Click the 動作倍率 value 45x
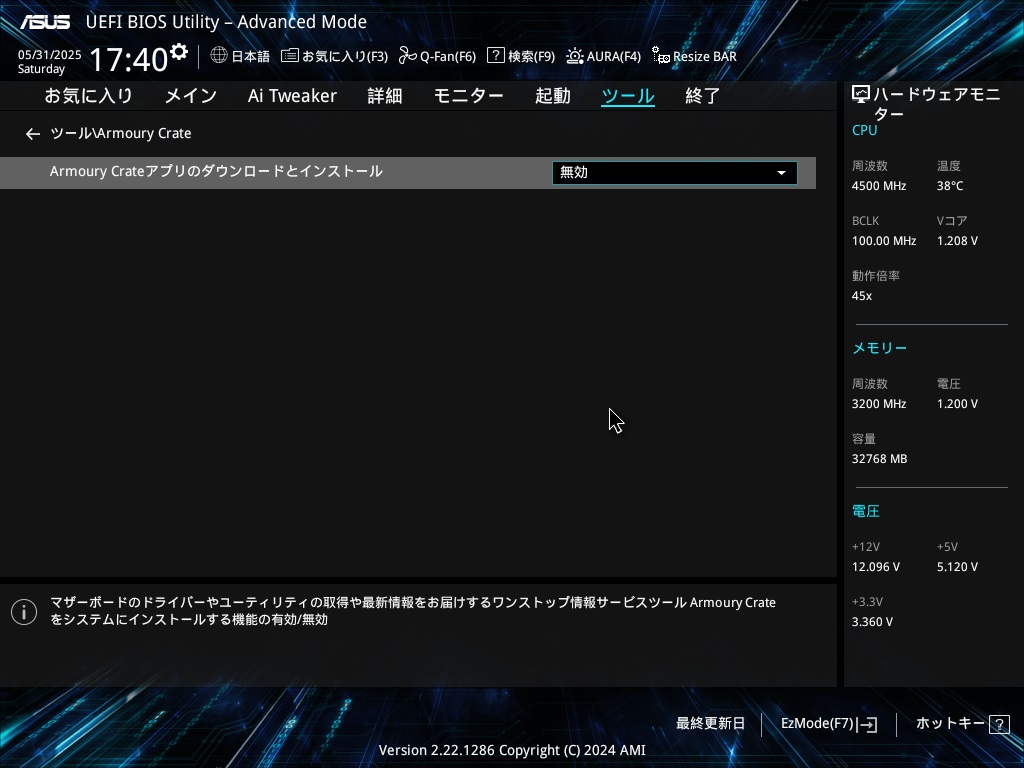This screenshot has width=1024, height=768. point(861,296)
